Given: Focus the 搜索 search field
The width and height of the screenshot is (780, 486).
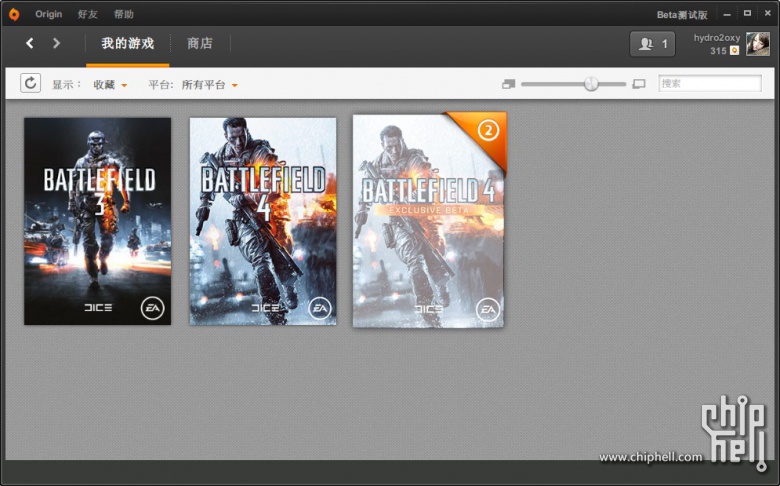Looking at the screenshot, I should click(x=710, y=83).
